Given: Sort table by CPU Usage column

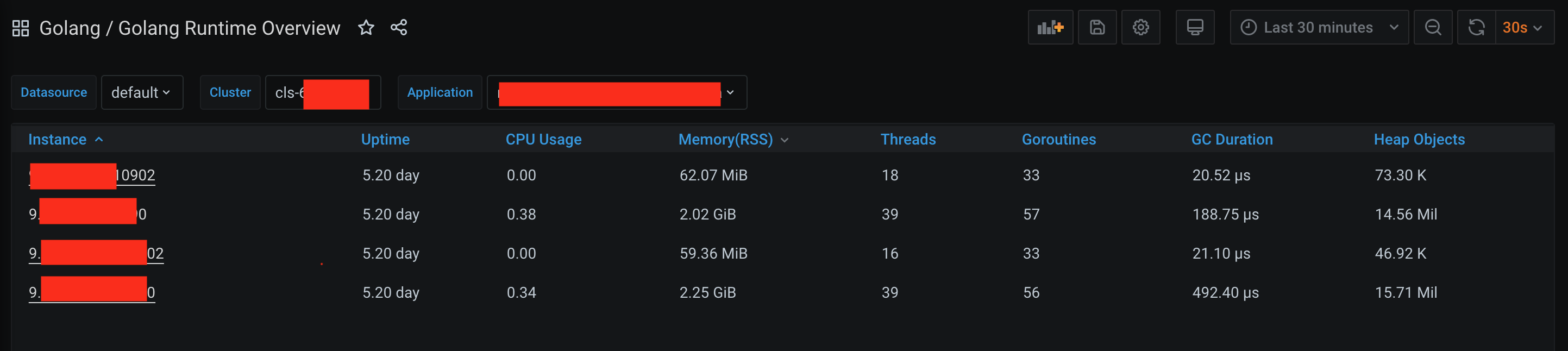Looking at the screenshot, I should [x=543, y=139].
